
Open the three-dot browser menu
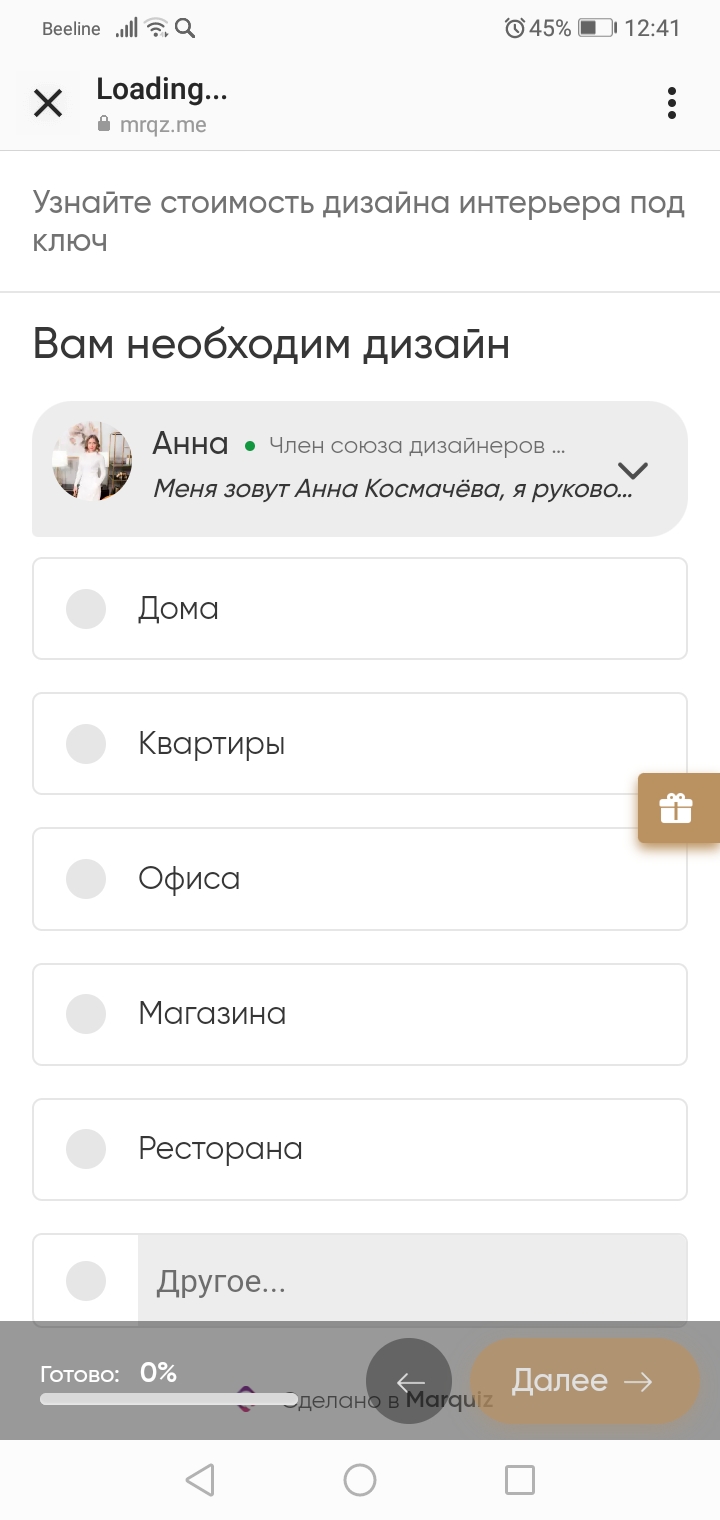tap(671, 103)
